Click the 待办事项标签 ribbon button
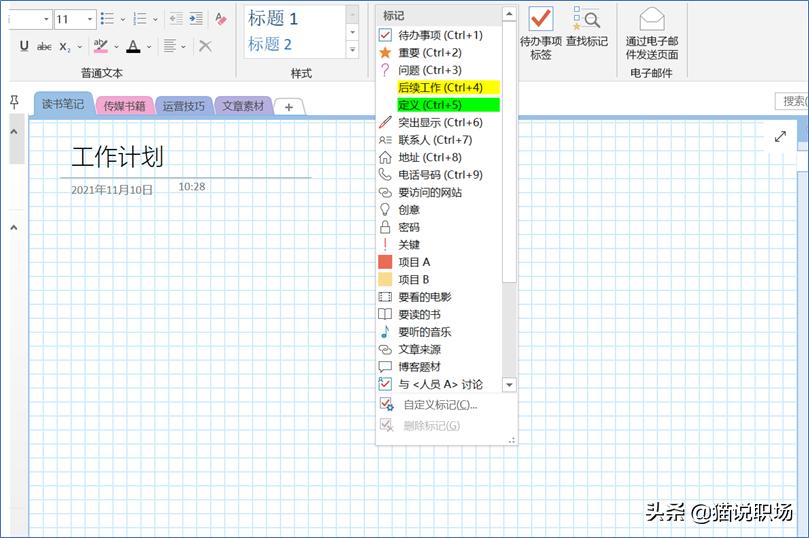Viewport: 809px width, 538px height. pos(541,33)
